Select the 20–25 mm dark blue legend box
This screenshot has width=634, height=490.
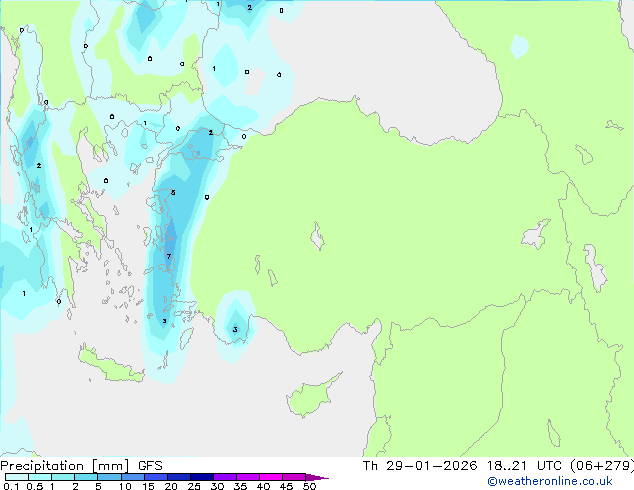pyautogui.click(x=179, y=477)
